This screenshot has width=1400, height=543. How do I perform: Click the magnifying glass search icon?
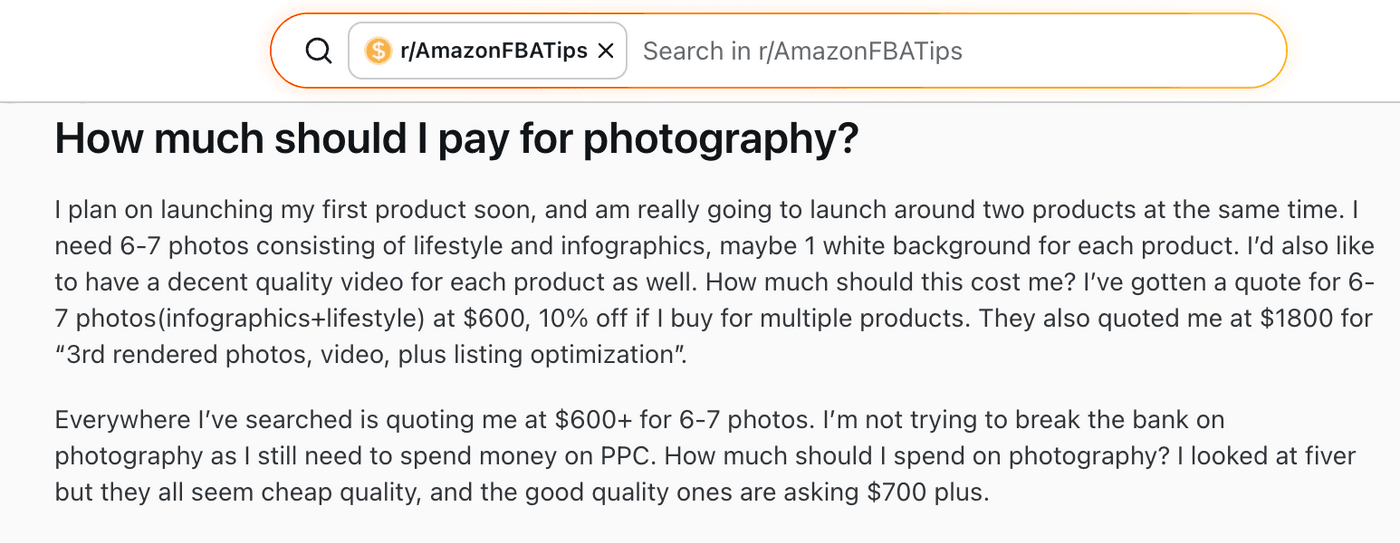(x=318, y=51)
